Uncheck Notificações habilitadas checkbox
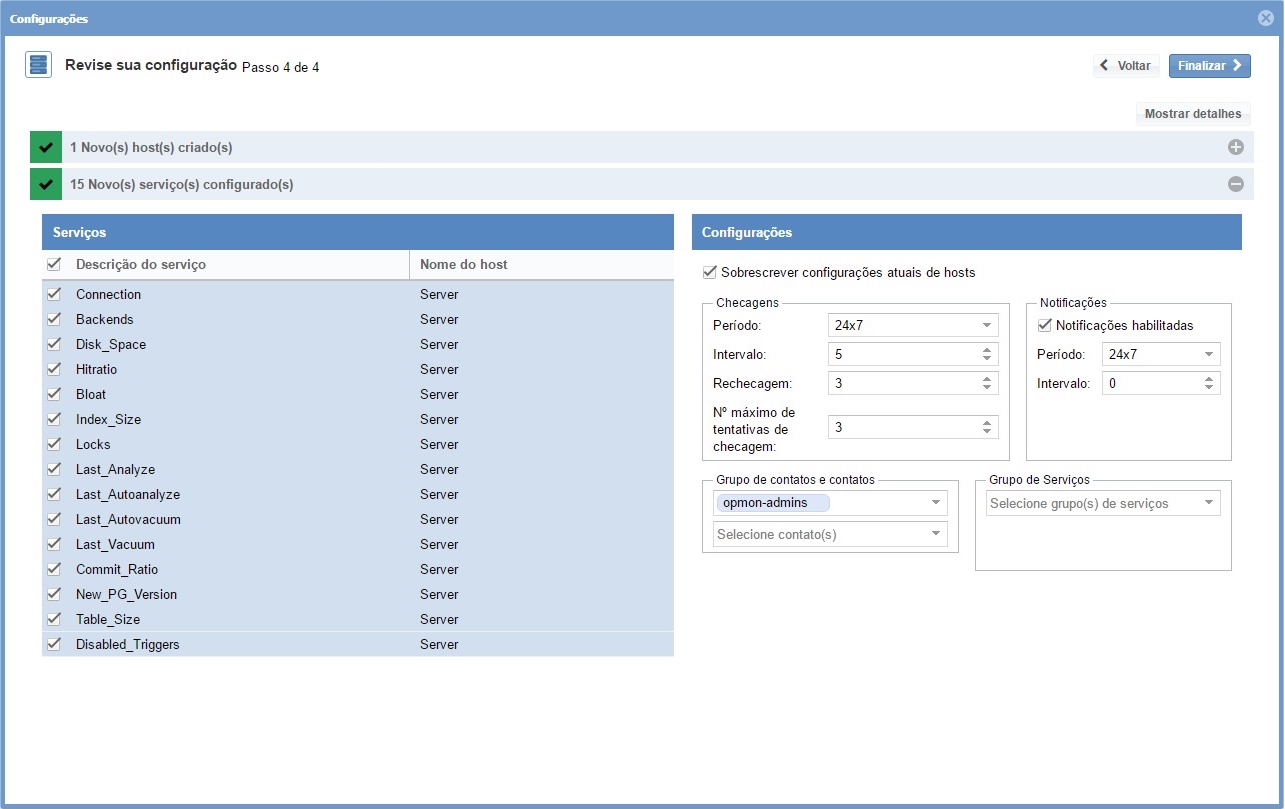 [1045, 325]
